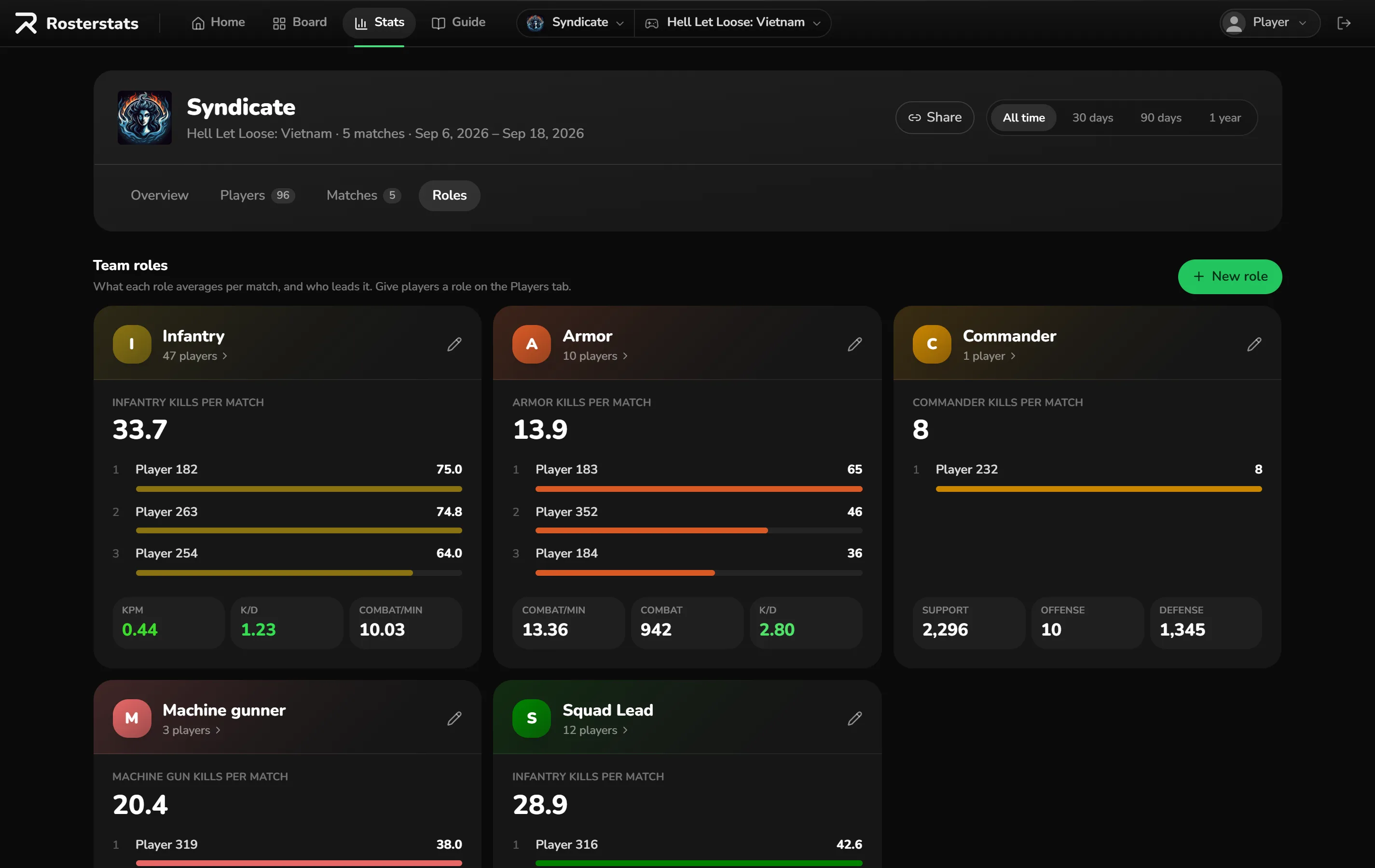Expand the Squad Lead 12 players list
The width and height of the screenshot is (1375, 868).
(595, 730)
